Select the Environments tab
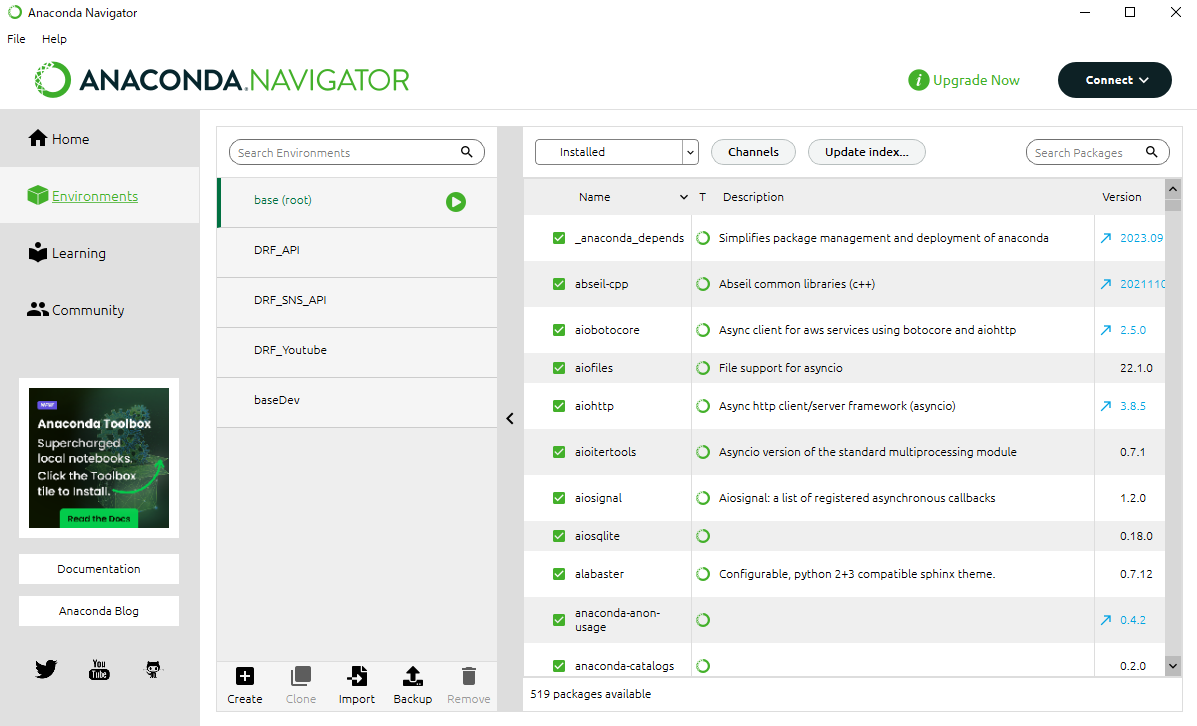 (99, 195)
